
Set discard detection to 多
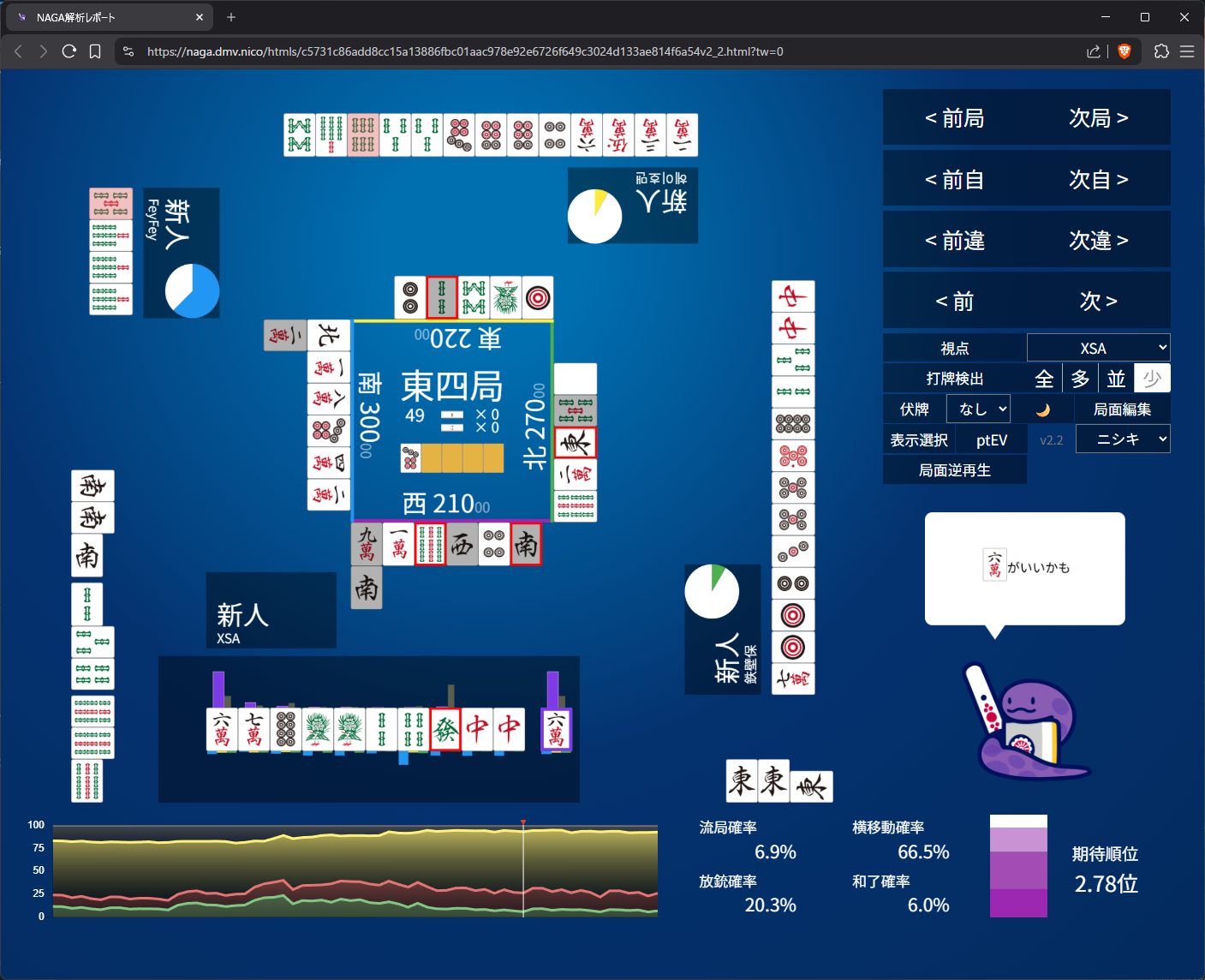(x=1080, y=379)
